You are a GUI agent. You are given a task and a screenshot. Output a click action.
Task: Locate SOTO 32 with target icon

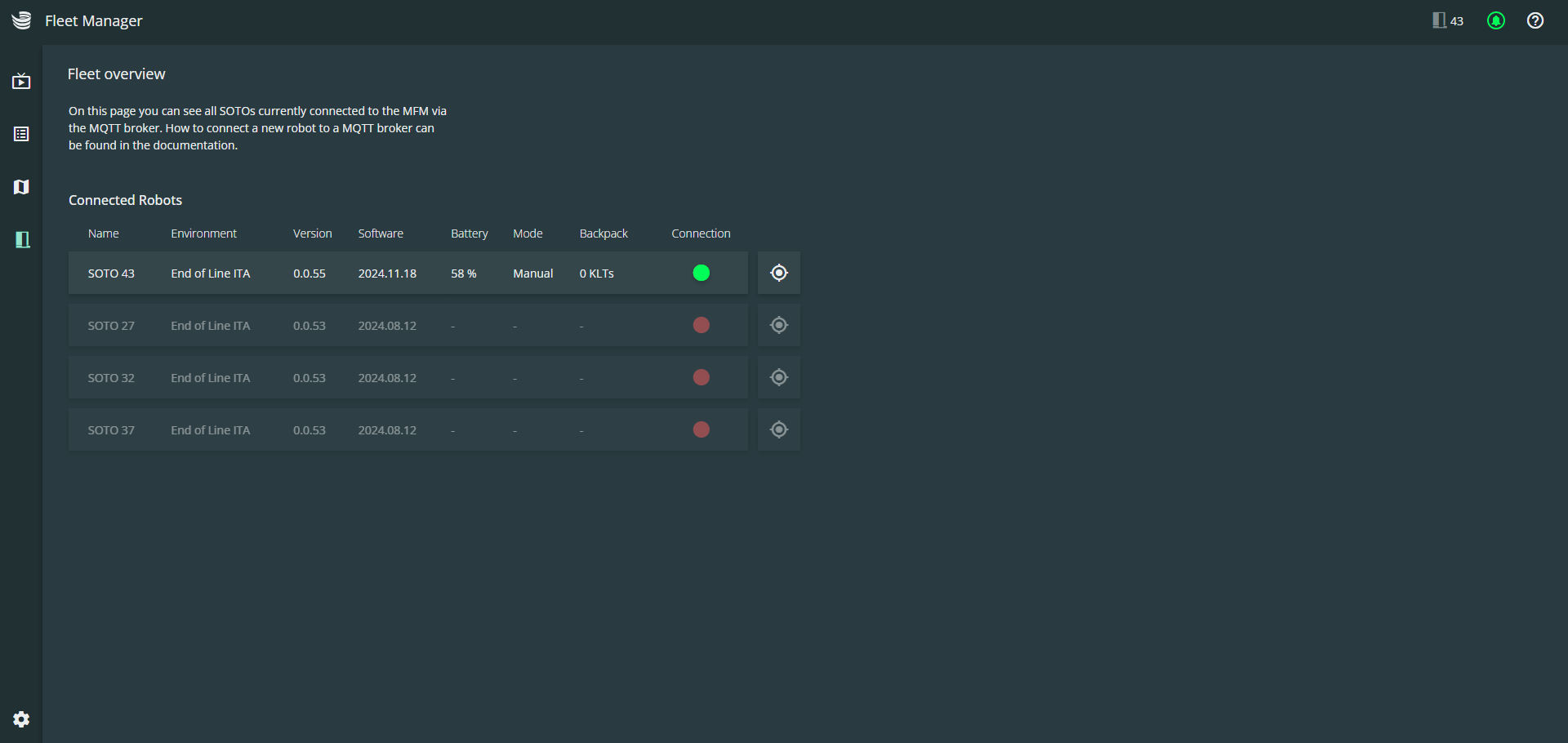pyautogui.click(x=779, y=377)
